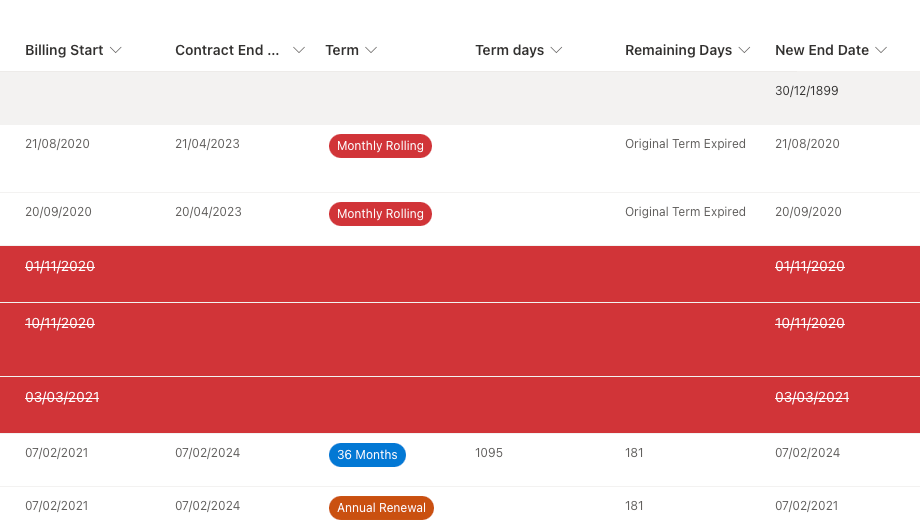
Task: Open the New End Date column dropdown
Action: [x=881, y=50]
